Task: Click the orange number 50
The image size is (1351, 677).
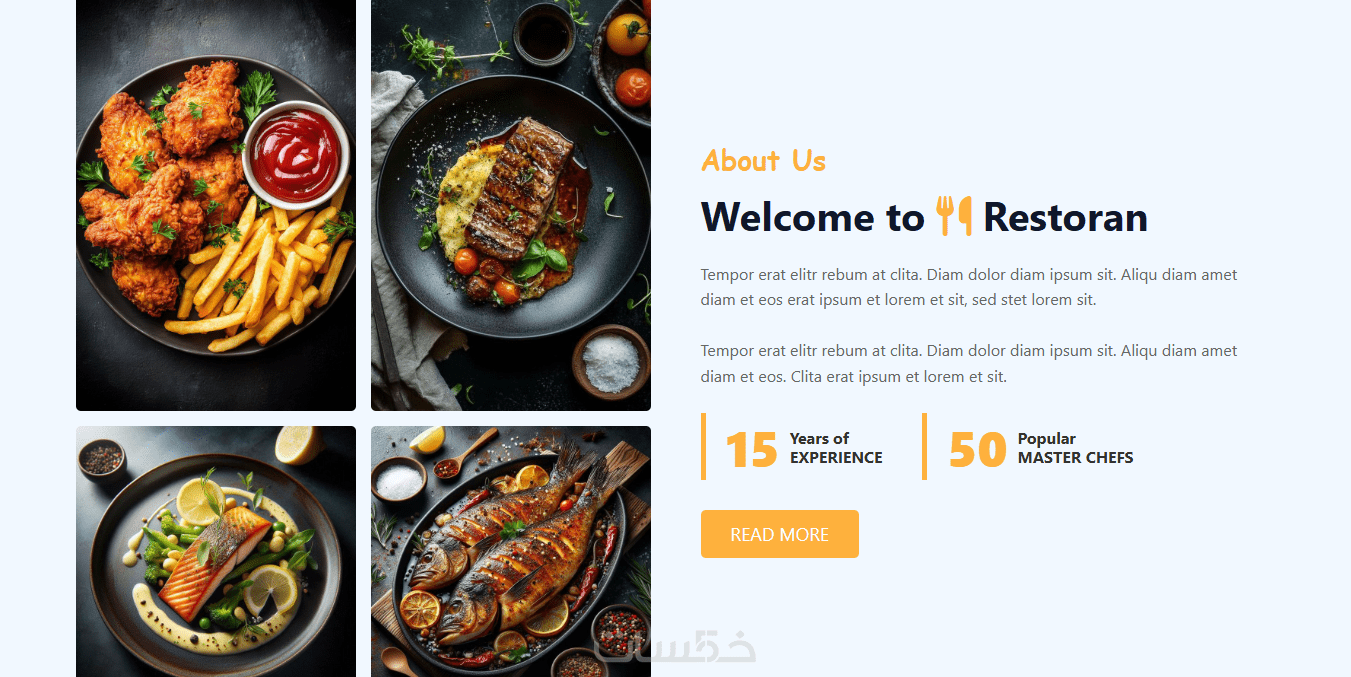Action: coord(977,449)
